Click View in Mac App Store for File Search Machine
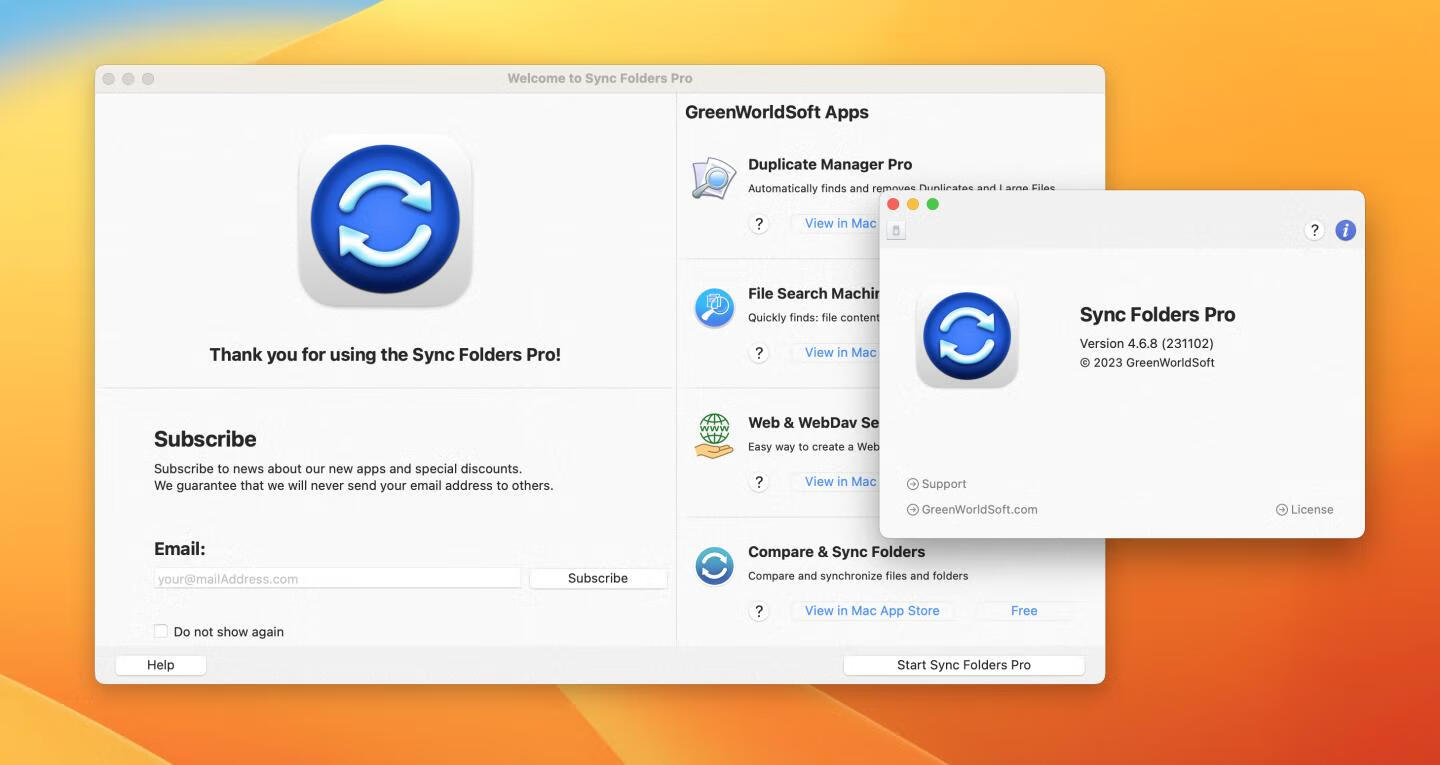This screenshot has width=1440, height=765. click(x=836, y=353)
